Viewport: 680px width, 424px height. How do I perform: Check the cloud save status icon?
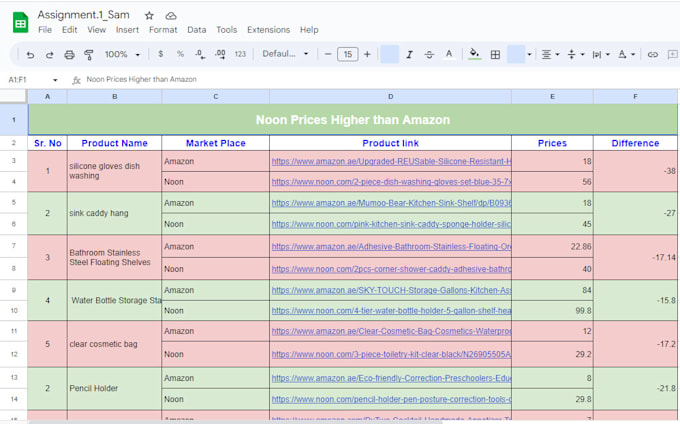tap(171, 16)
